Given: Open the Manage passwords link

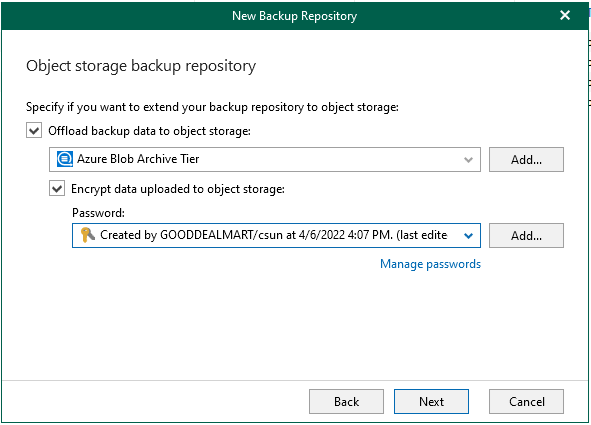Looking at the screenshot, I should click(x=430, y=264).
